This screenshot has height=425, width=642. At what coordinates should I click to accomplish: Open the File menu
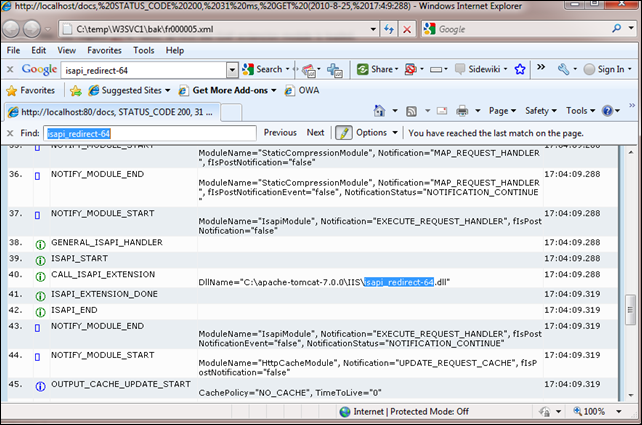13,50
